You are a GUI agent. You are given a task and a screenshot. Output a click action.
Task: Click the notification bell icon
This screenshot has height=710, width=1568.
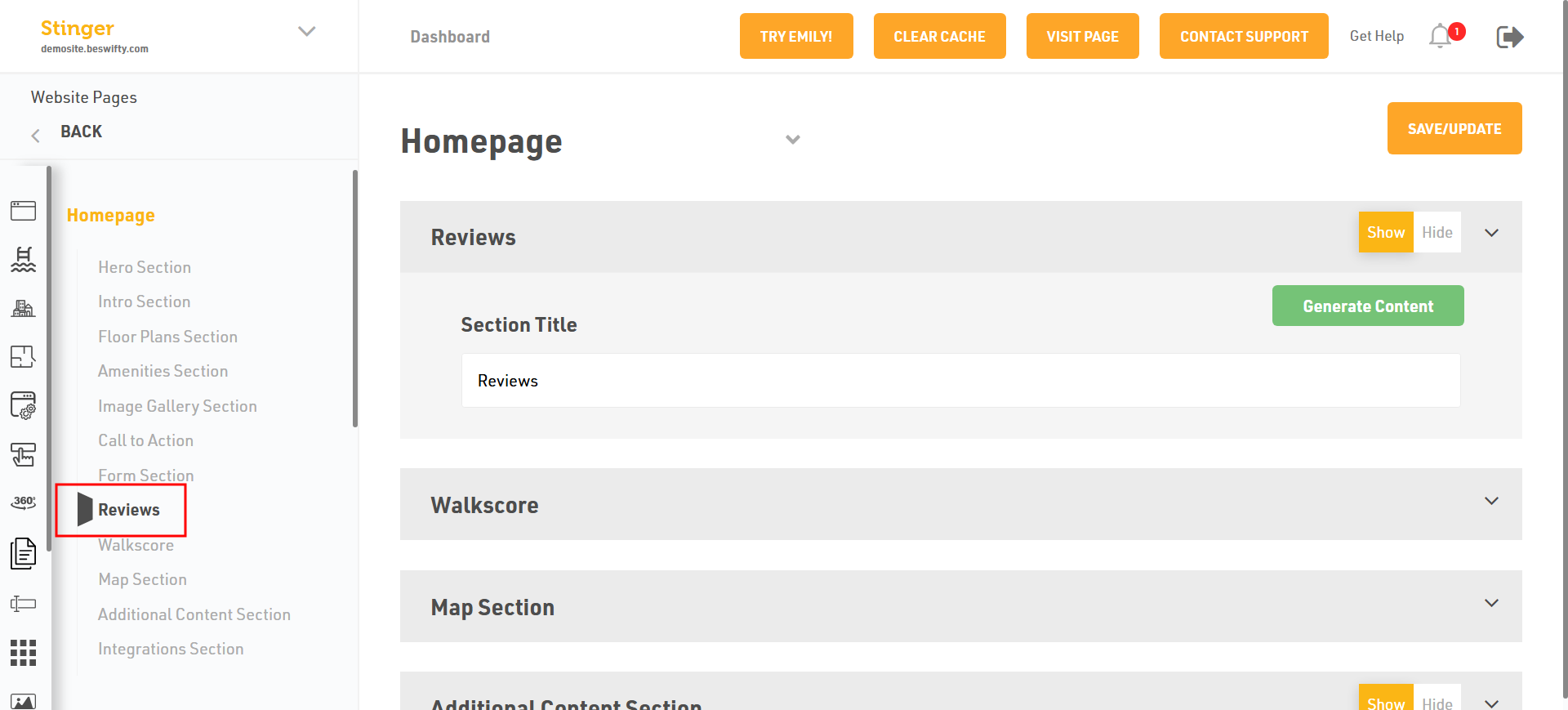click(1440, 37)
